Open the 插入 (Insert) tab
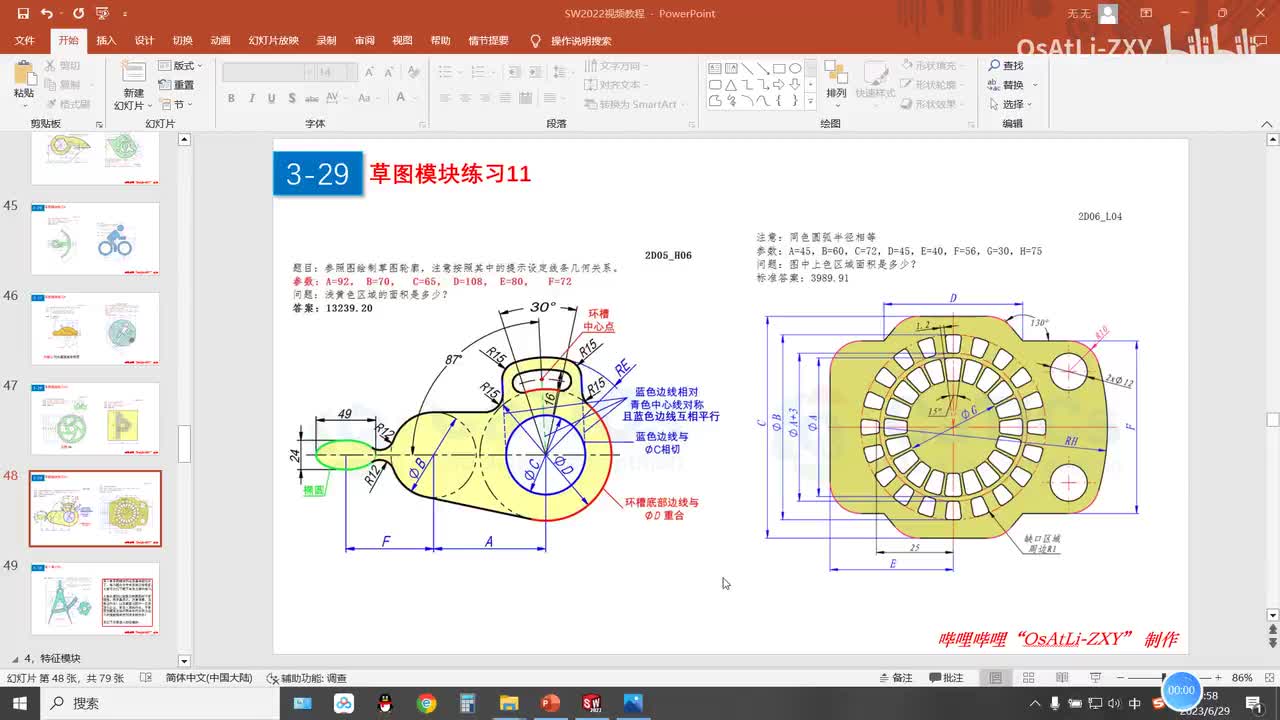The width and height of the screenshot is (1280, 720). click(x=106, y=41)
